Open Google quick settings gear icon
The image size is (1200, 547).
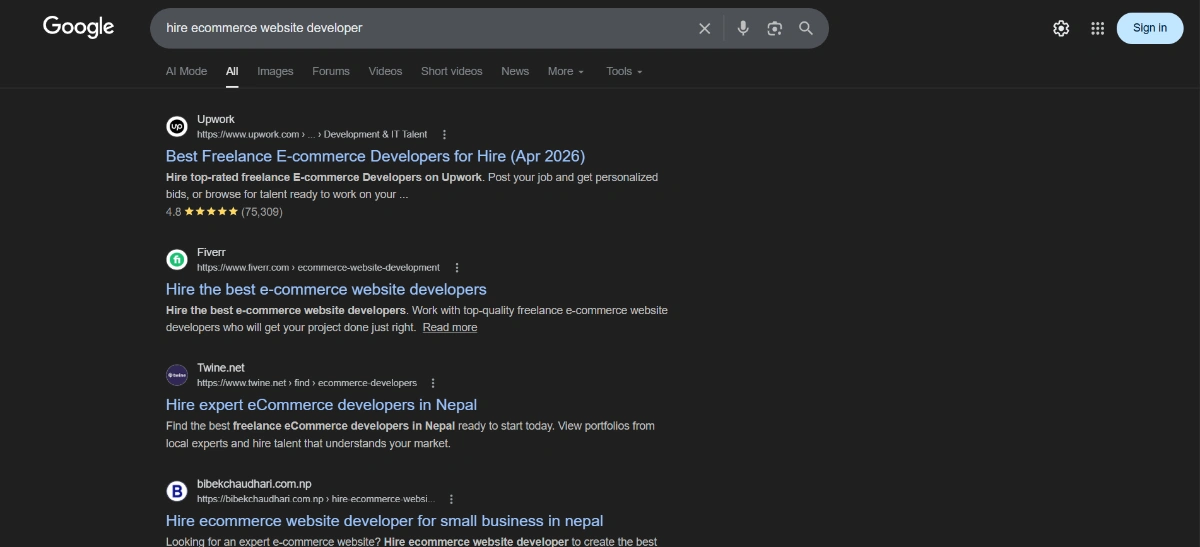(1061, 28)
